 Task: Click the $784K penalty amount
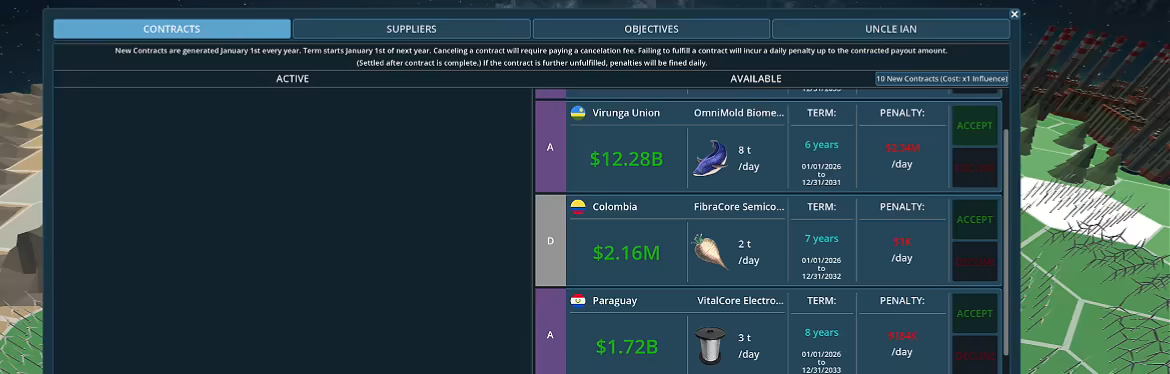tap(902, 336)
